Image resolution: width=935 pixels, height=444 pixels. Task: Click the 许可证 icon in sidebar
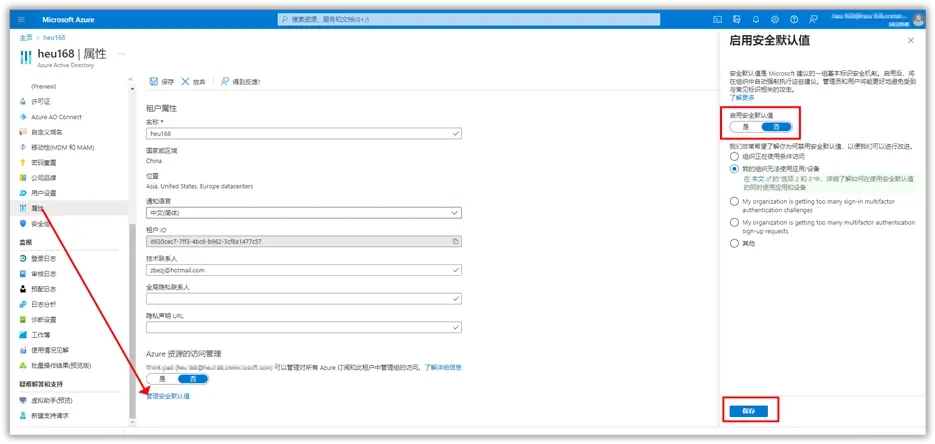click(x=23, y=102)
